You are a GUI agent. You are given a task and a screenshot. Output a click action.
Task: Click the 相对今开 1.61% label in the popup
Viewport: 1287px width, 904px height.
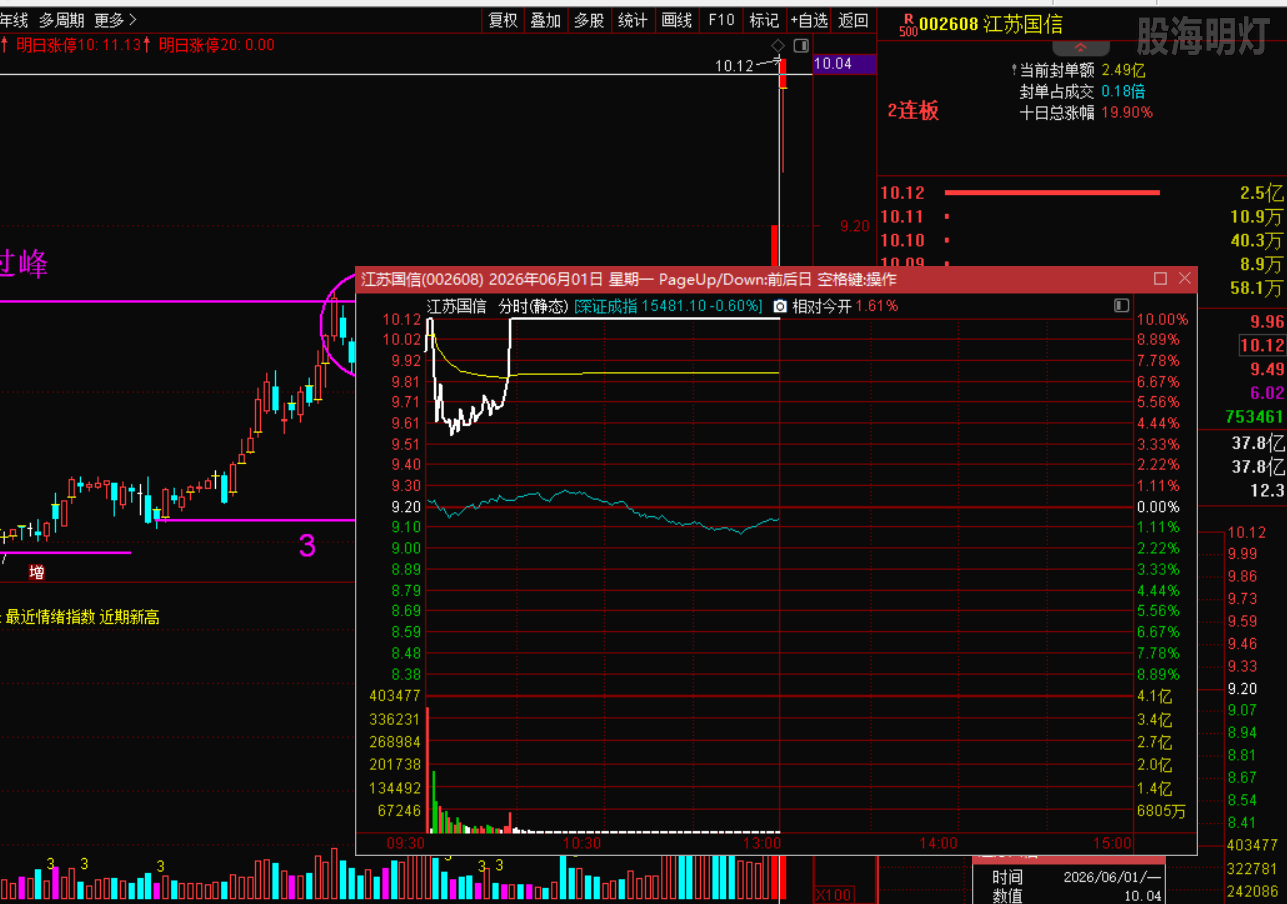845,306
